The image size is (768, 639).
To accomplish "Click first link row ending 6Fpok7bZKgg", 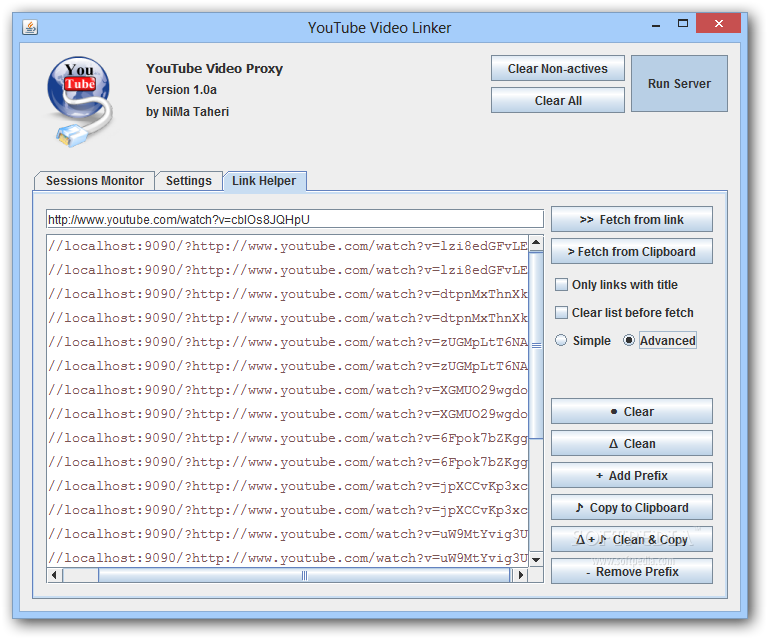I will (288, 438).
